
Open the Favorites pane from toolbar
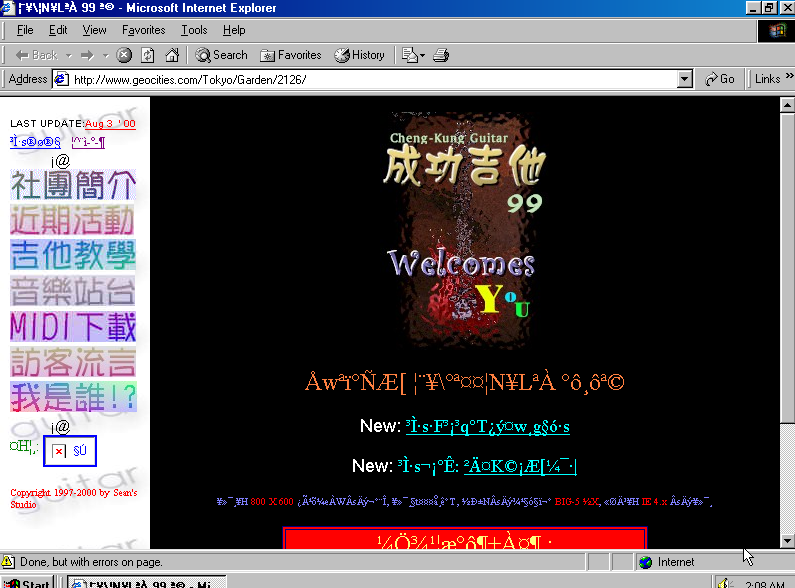point(290,55)
